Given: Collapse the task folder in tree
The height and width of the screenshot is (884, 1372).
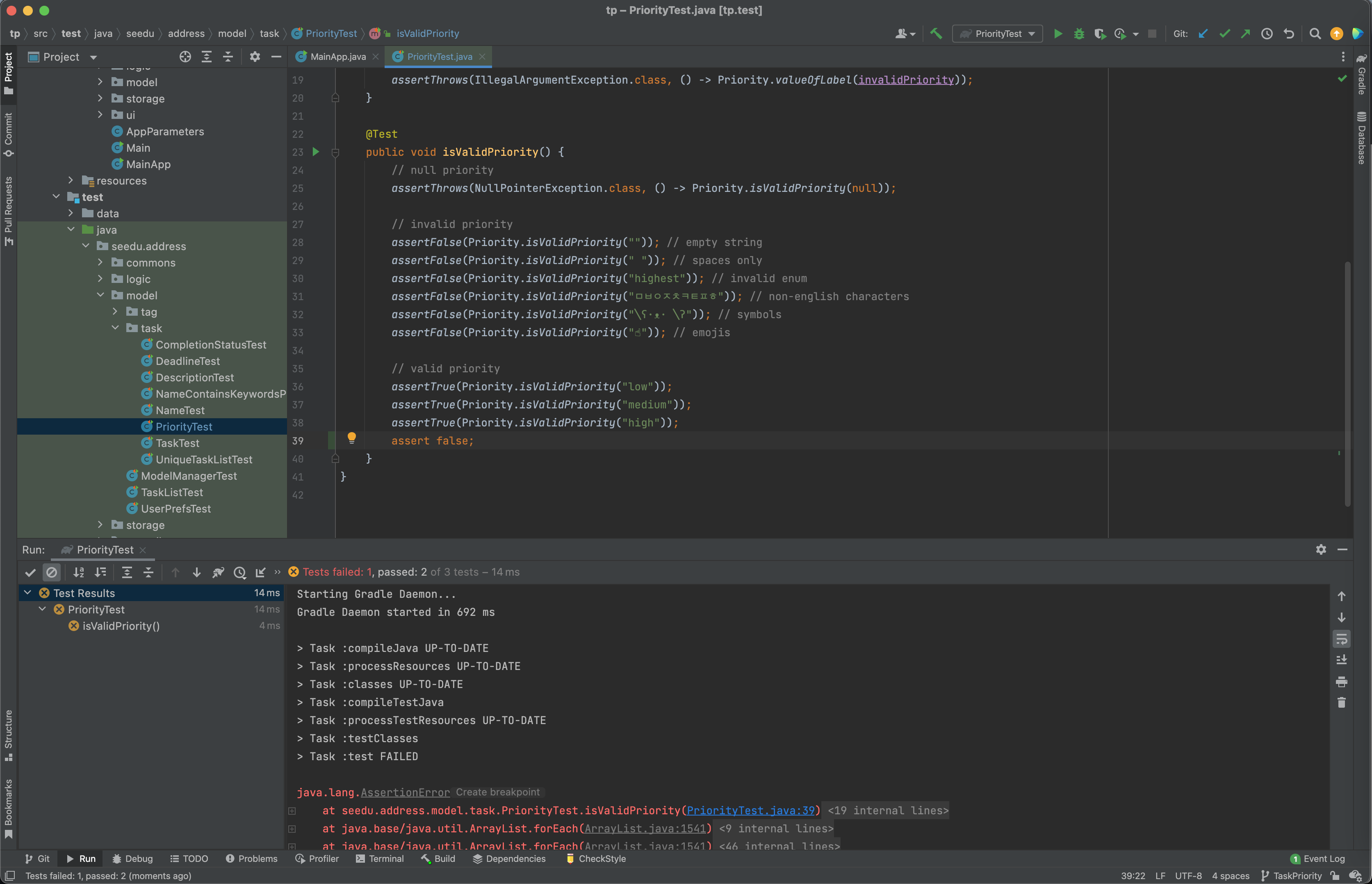Looking at the screenshot, I should (x=115, y=328).
